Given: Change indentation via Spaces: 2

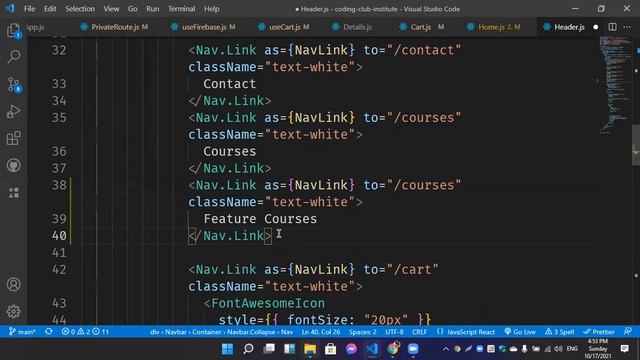Looking at the screenshot, I should 362,331.
